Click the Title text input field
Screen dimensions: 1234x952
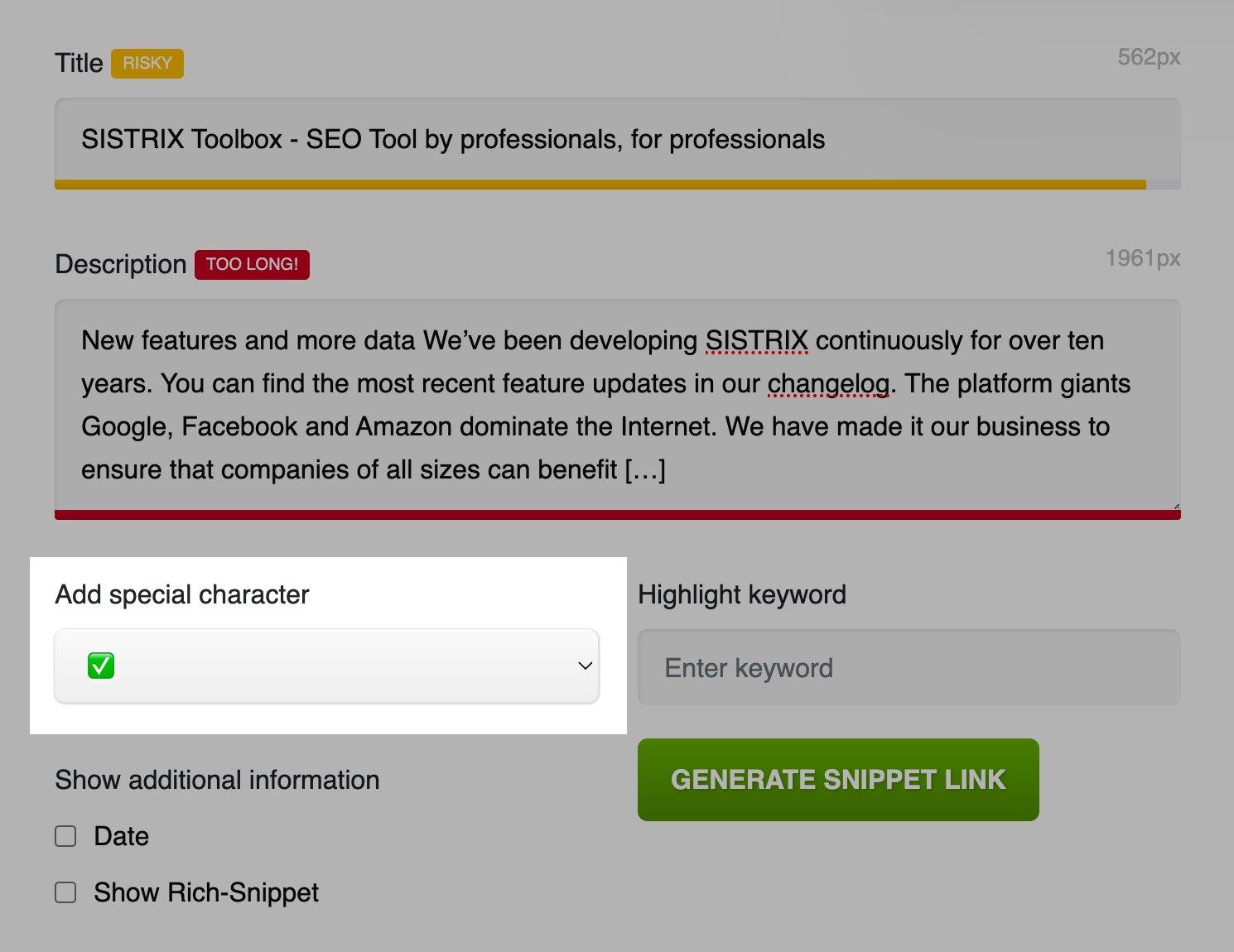click(617, 139)
